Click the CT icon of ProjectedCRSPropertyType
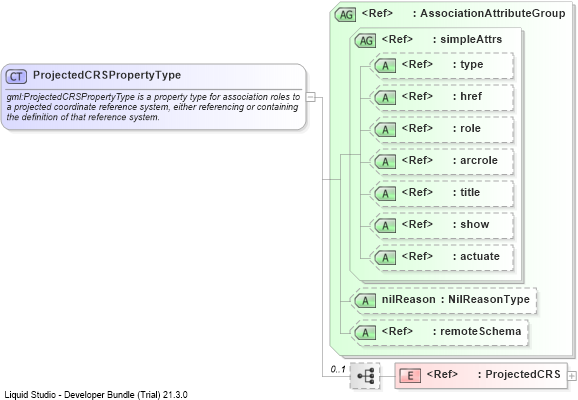 pos(16,76)
